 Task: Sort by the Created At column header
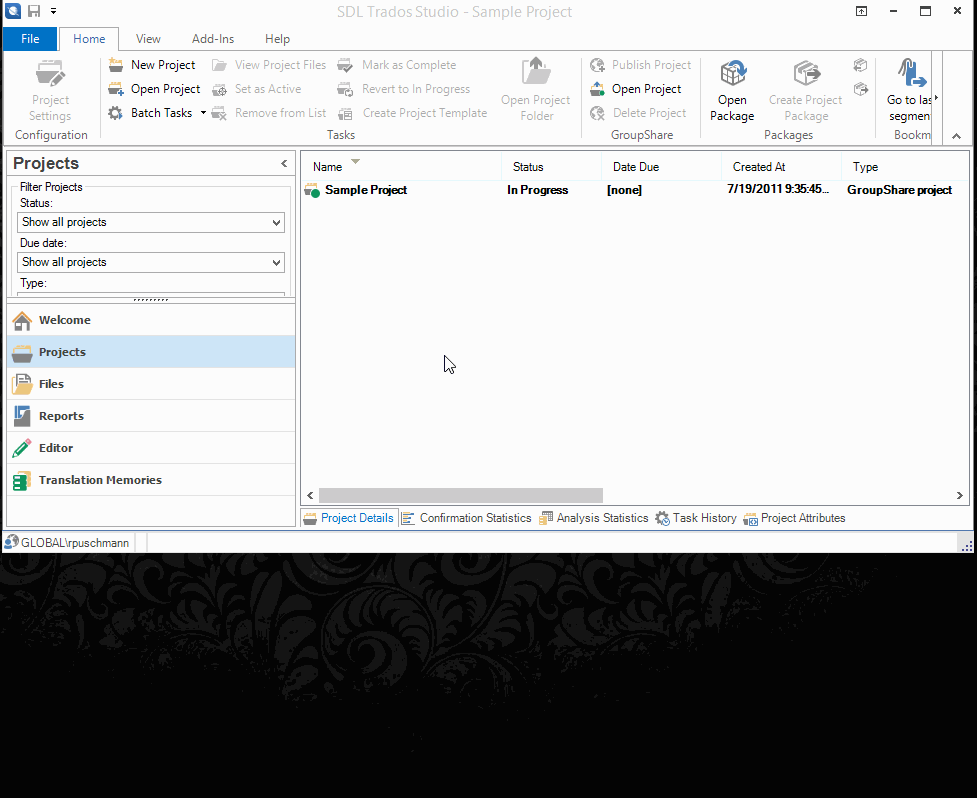pos(781,166)
